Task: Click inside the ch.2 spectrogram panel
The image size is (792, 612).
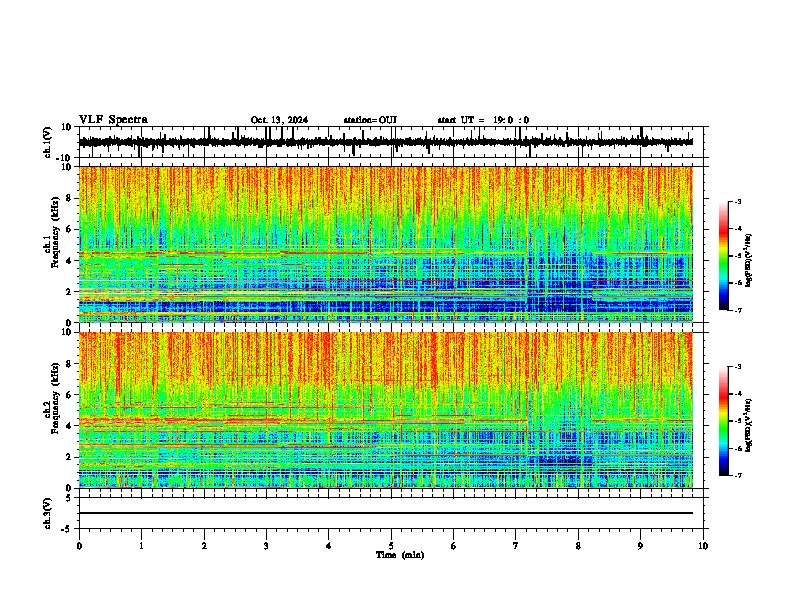Action: 385,410
